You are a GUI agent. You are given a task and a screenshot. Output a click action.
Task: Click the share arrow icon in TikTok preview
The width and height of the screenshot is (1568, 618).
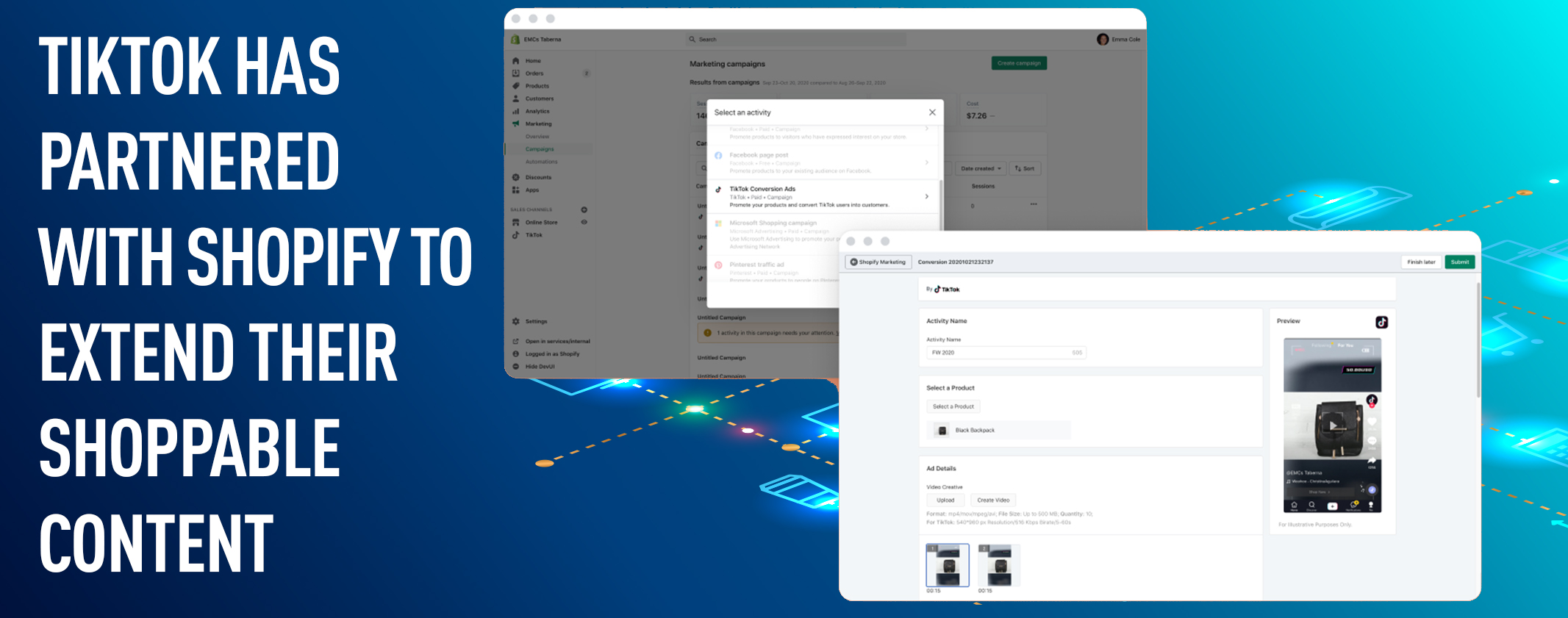click(x=1372, y=460)
